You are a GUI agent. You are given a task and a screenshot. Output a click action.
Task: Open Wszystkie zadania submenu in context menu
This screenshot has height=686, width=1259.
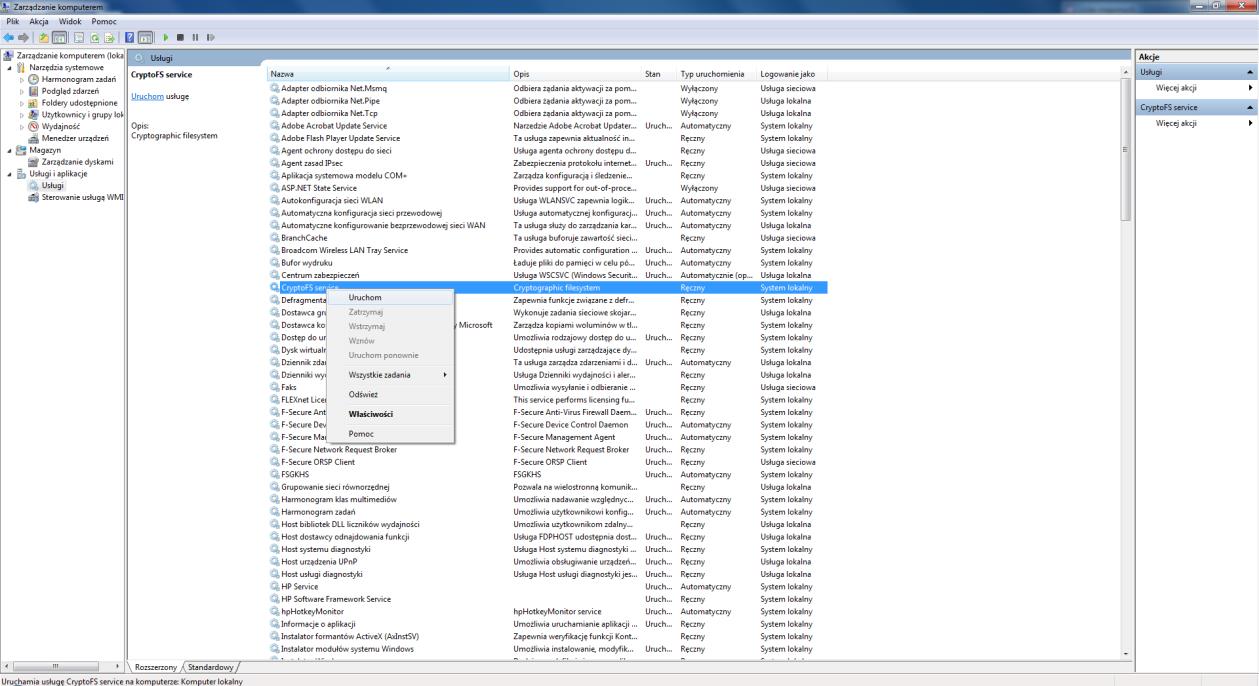390,375
